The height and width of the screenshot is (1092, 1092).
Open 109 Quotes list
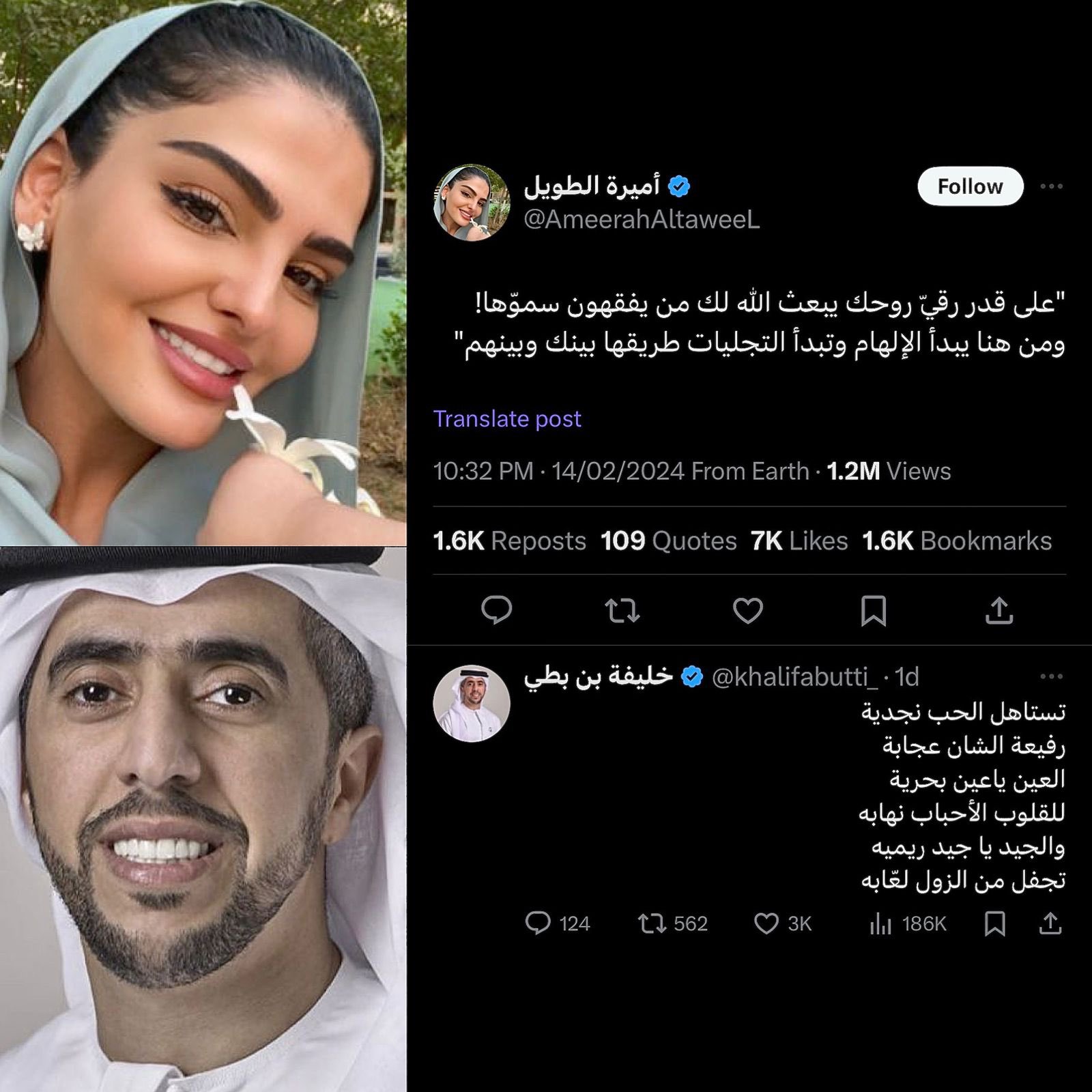point(668,541)
